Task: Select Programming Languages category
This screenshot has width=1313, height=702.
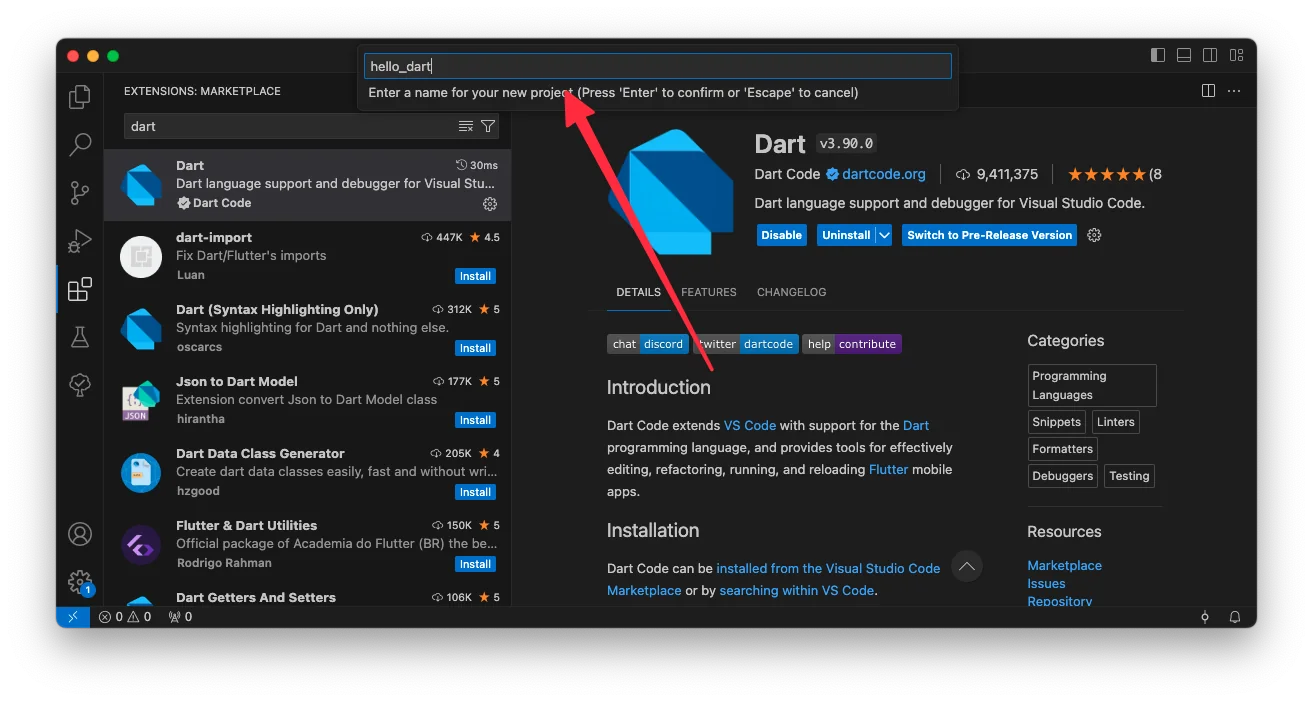Action: [1092, 385]
